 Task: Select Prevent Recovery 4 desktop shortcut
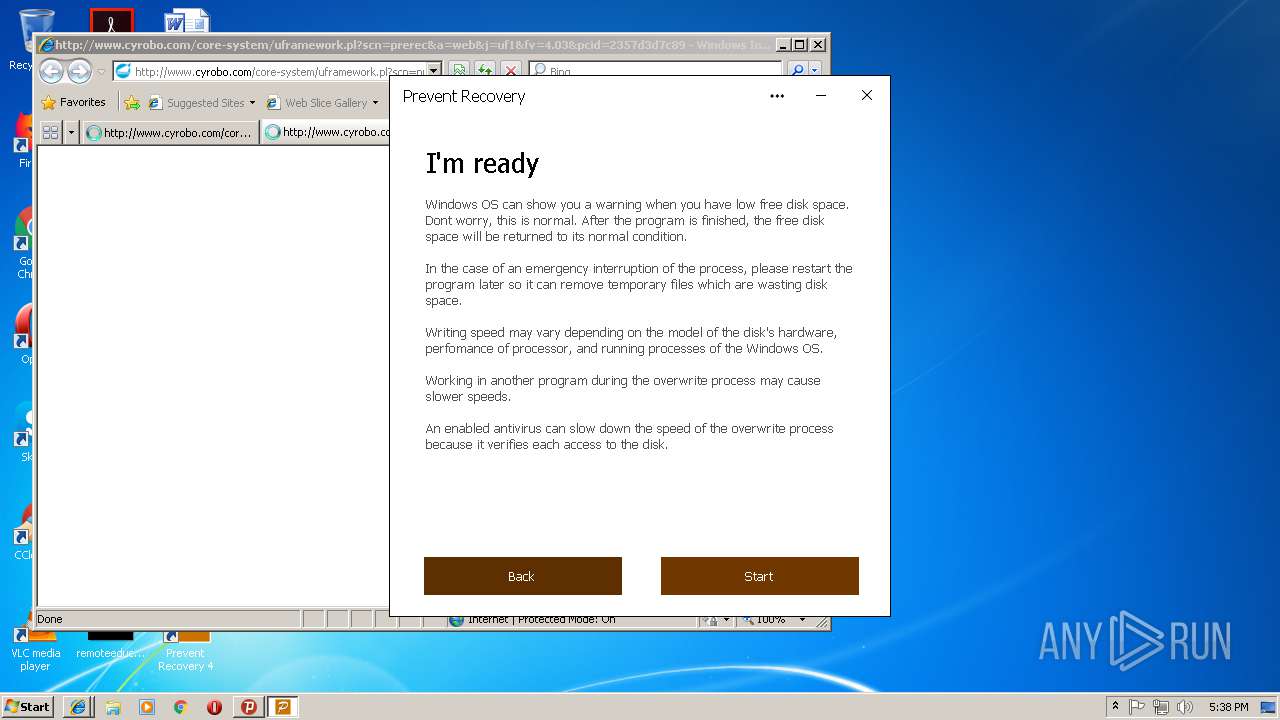tap(185, 650)
